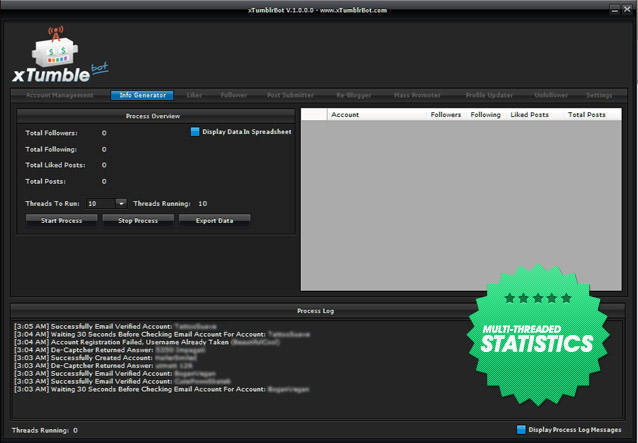Close the xTumblrBot window
The width and height of the screenshot is (638, 443).
[x=627, y=10]
